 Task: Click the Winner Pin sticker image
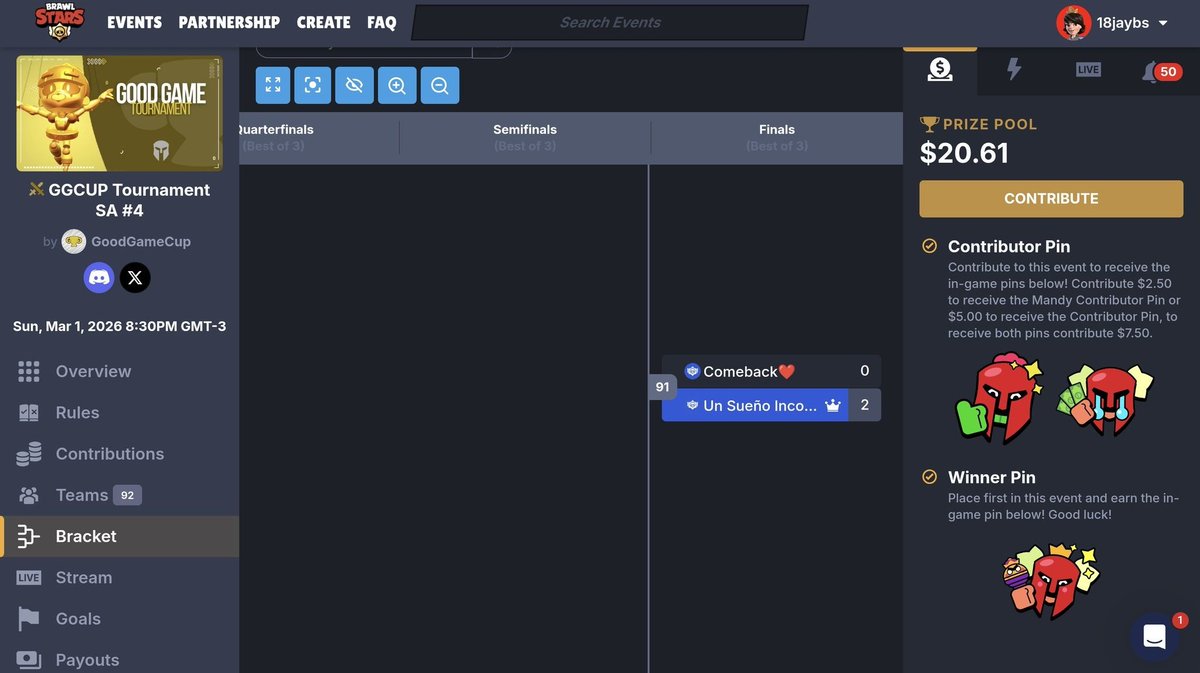pos(1050,582)
